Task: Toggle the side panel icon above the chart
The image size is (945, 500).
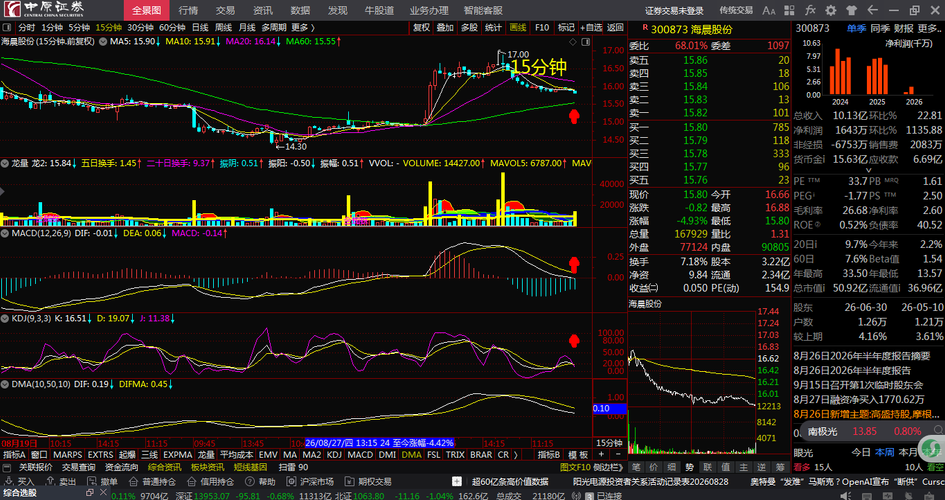Action: tap(585, 42)
